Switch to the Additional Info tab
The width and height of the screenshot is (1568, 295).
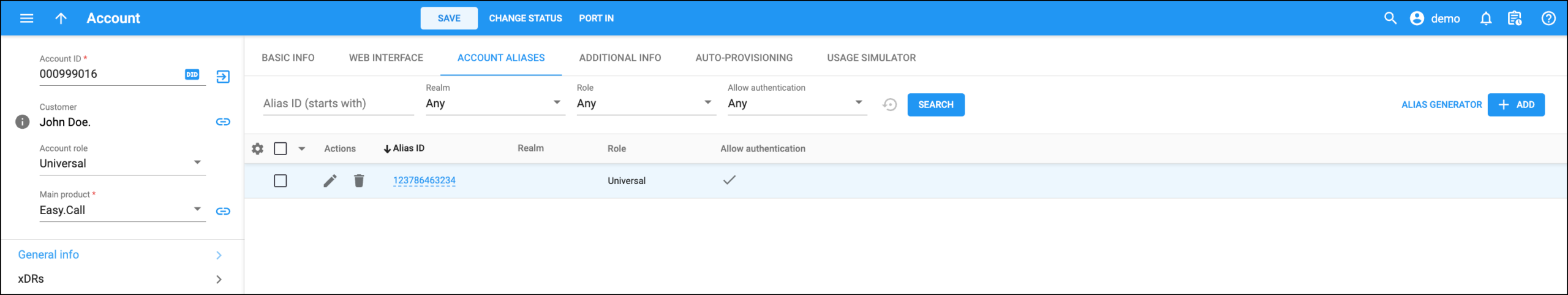(x=620, y=58)
